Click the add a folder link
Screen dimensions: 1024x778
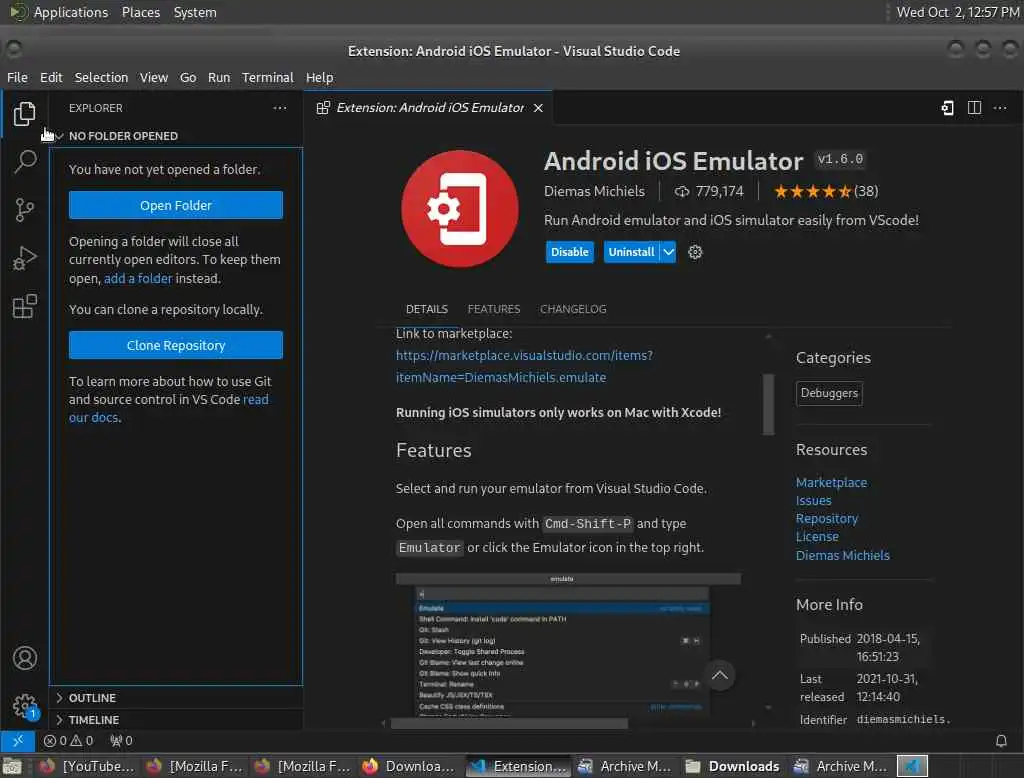138,278
